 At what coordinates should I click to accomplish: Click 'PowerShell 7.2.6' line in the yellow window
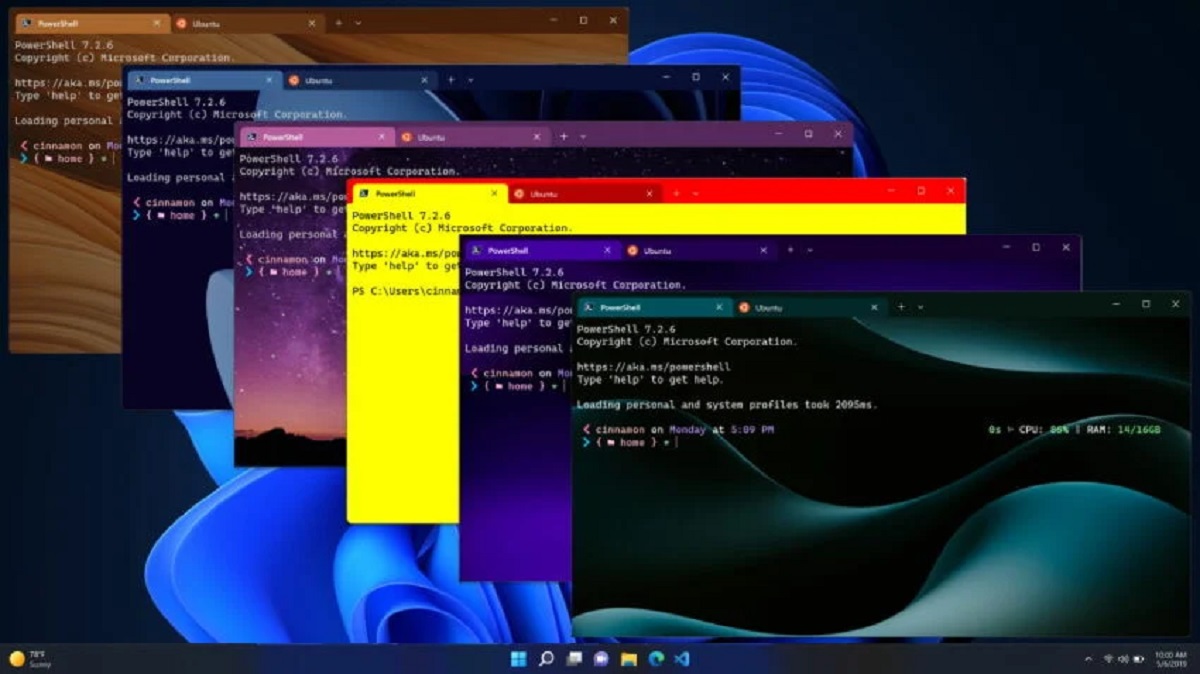401,216
